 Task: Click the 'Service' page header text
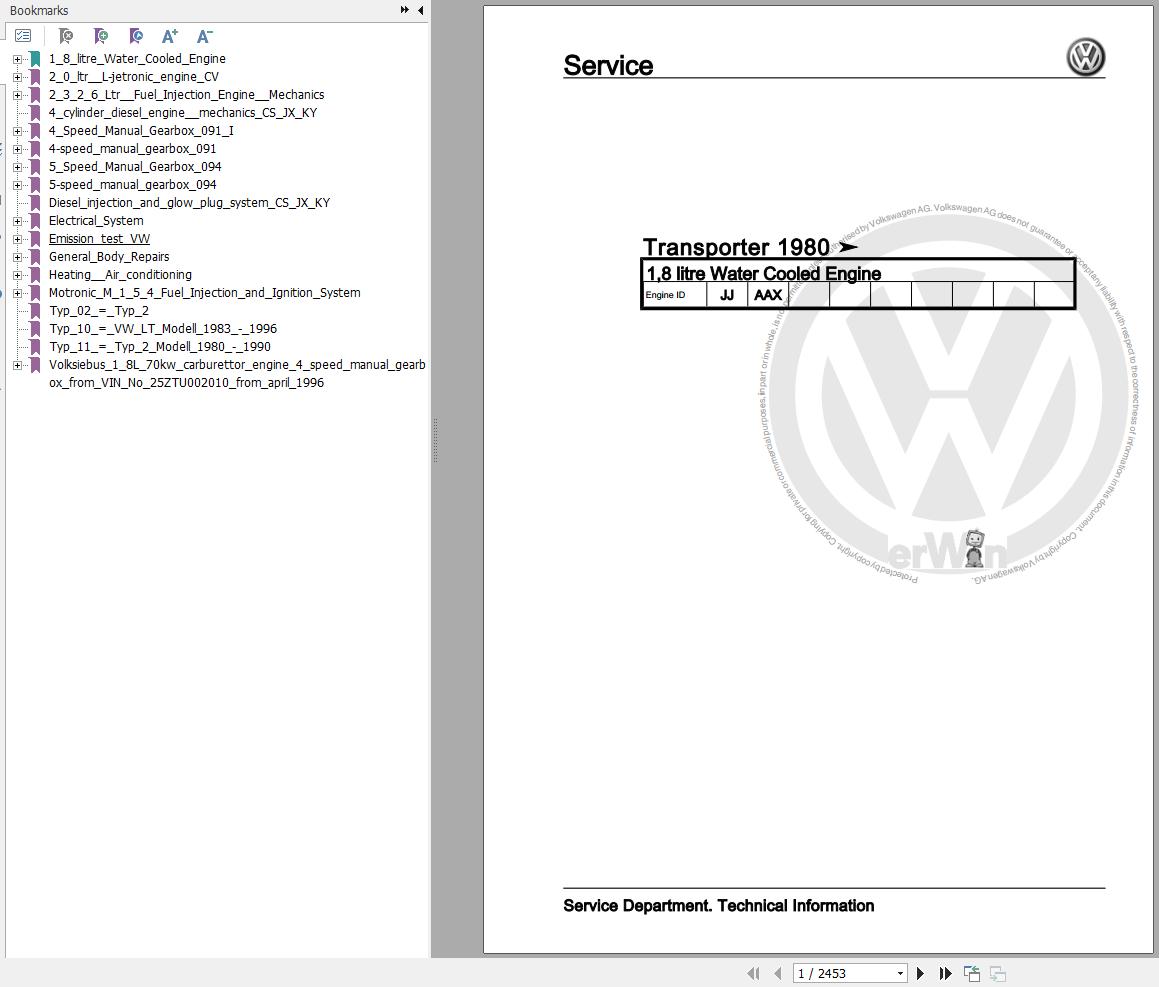[x=608, y=65]
